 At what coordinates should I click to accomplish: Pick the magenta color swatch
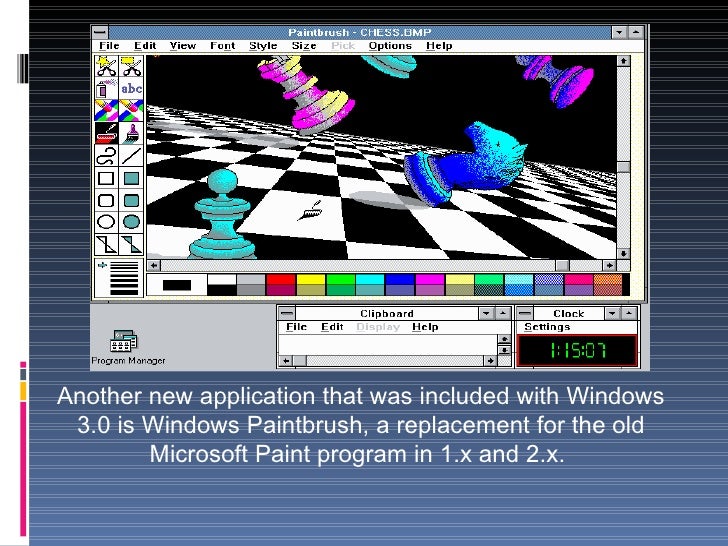point(429,279)
